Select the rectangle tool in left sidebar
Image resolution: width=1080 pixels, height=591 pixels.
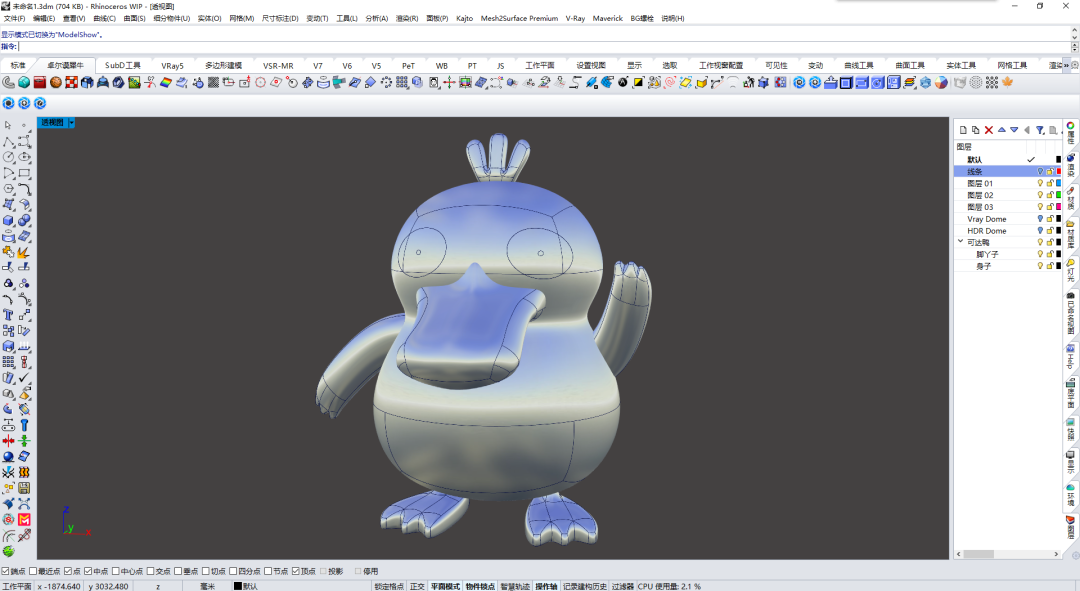pos(24,173)
